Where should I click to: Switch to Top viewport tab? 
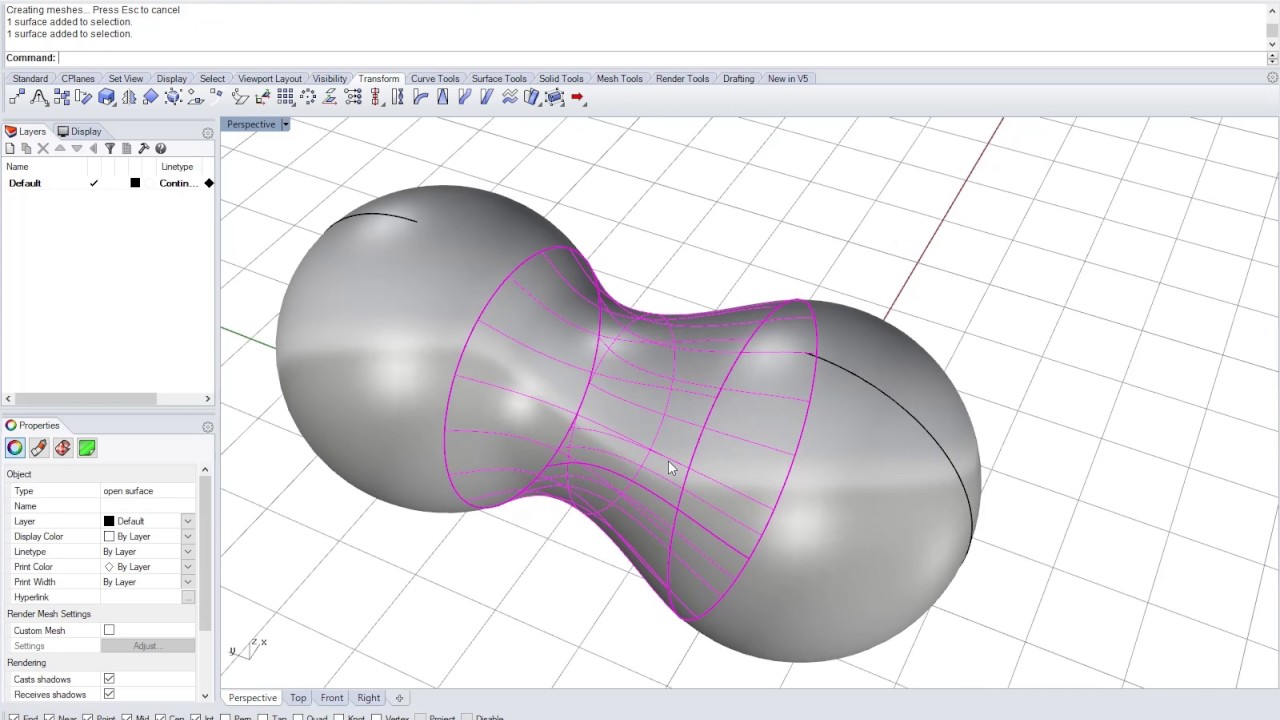coord(298,698)
